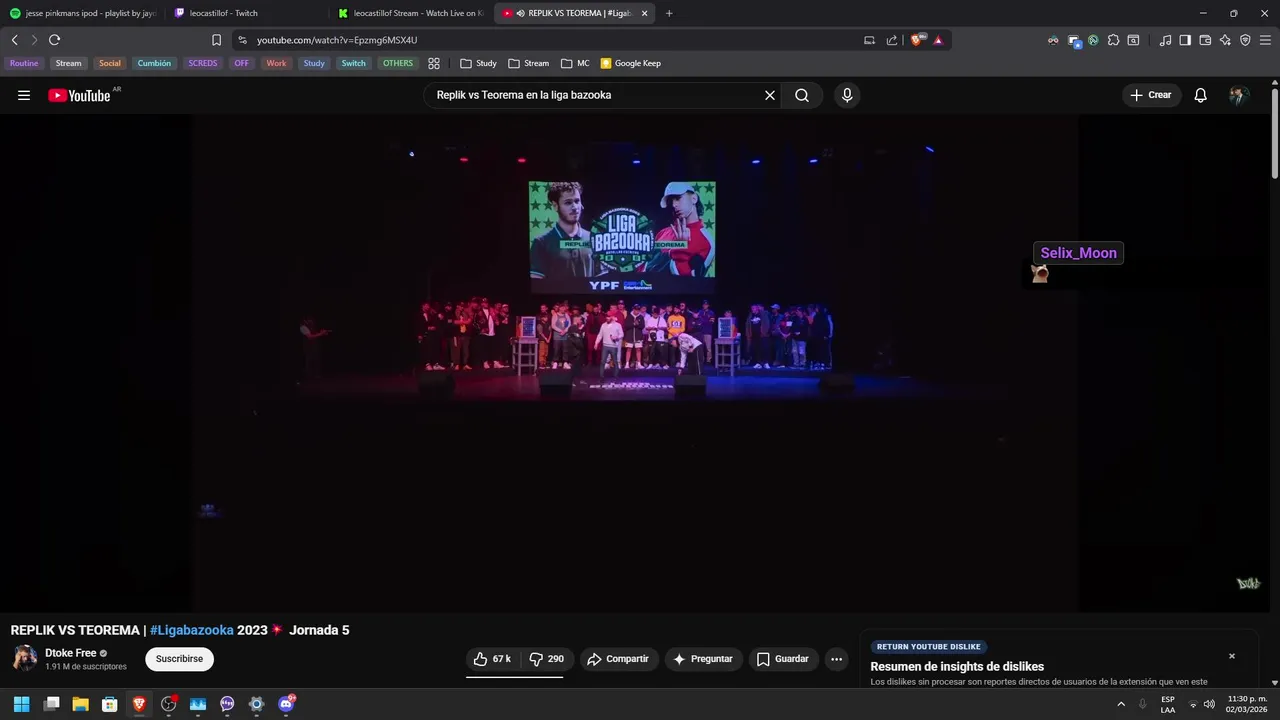Open the YouTube guide hamburger menu

point(24,95)
